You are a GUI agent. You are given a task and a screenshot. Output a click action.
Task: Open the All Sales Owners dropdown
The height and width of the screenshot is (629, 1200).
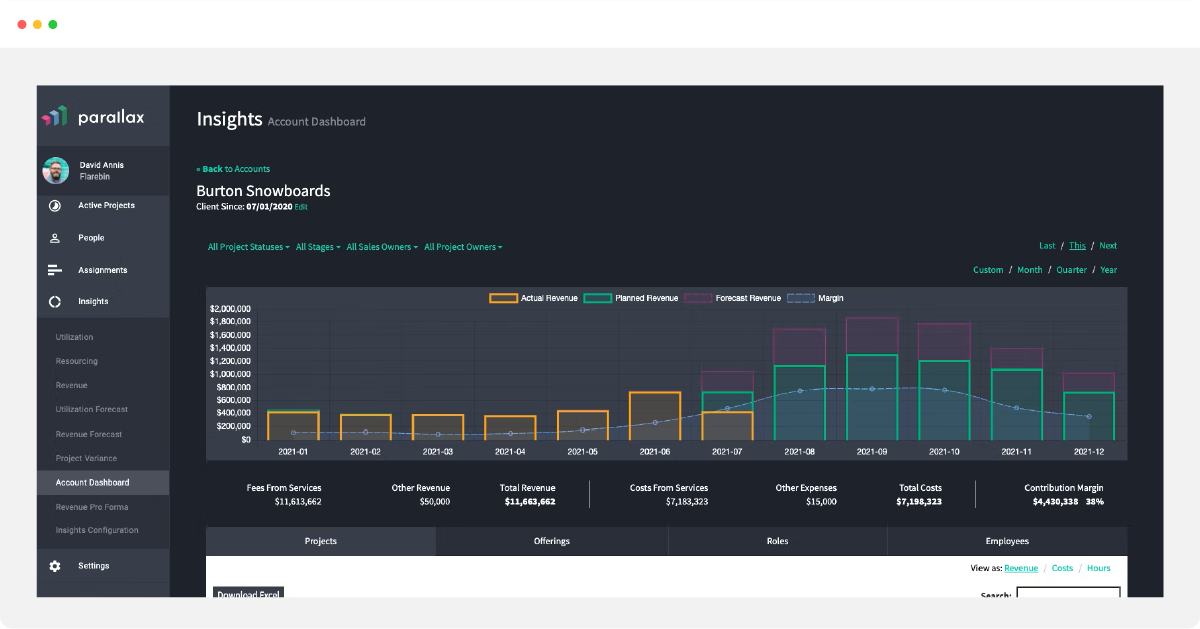[381, 246]
